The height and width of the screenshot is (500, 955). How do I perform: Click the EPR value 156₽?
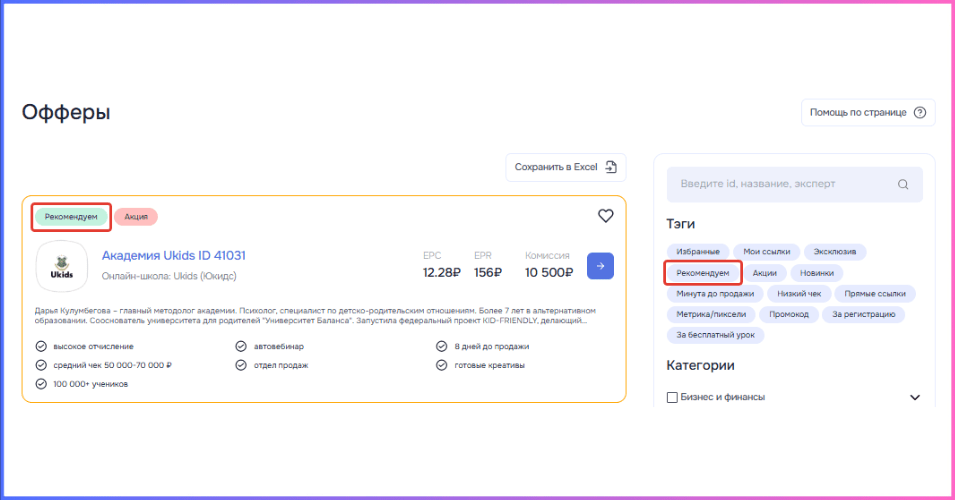tap(488, 273)
